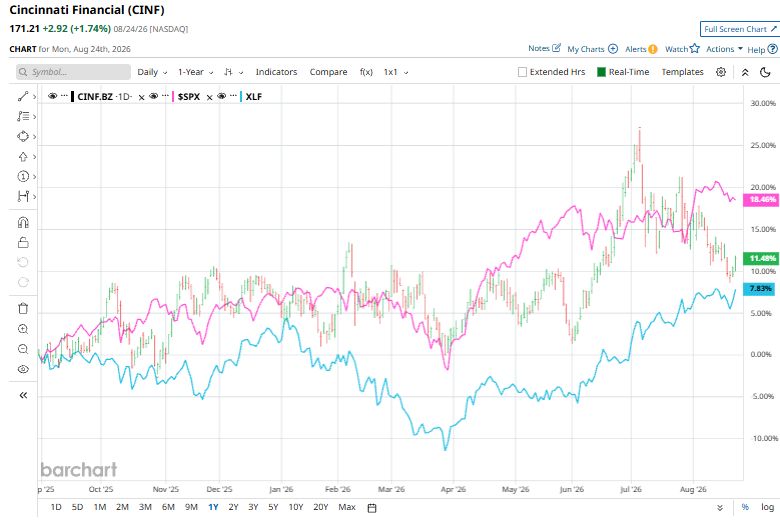This screenshot has height=522, width=780.
Task: Select the 1D time range
Action: point(56,507)
